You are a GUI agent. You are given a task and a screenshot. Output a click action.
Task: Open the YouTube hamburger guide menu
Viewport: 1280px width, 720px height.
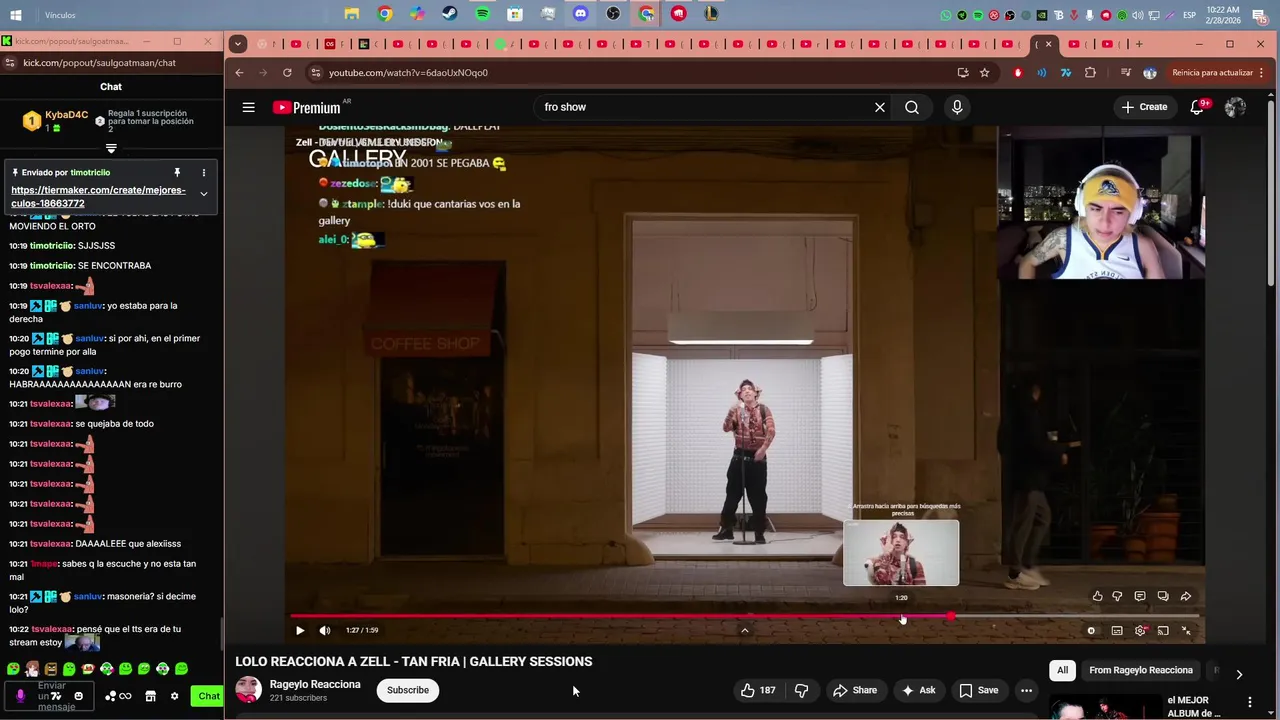point(248,107)
